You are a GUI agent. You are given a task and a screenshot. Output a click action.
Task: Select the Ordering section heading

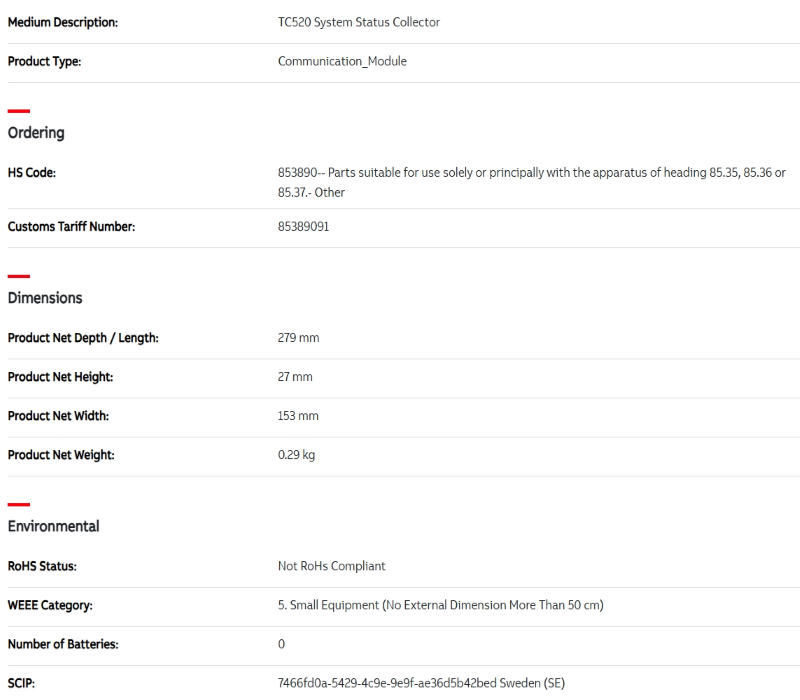(36, 133)
